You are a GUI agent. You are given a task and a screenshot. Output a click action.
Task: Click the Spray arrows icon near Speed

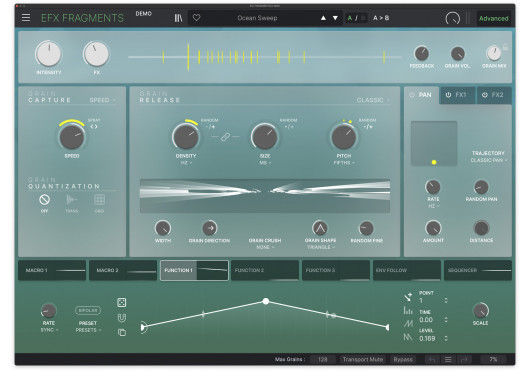click(94, 127)
